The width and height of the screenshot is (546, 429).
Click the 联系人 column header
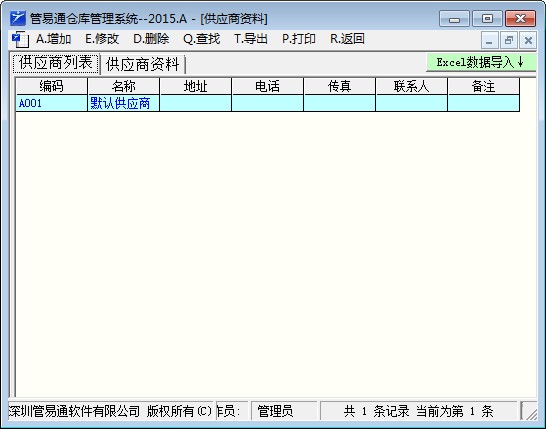411,86
